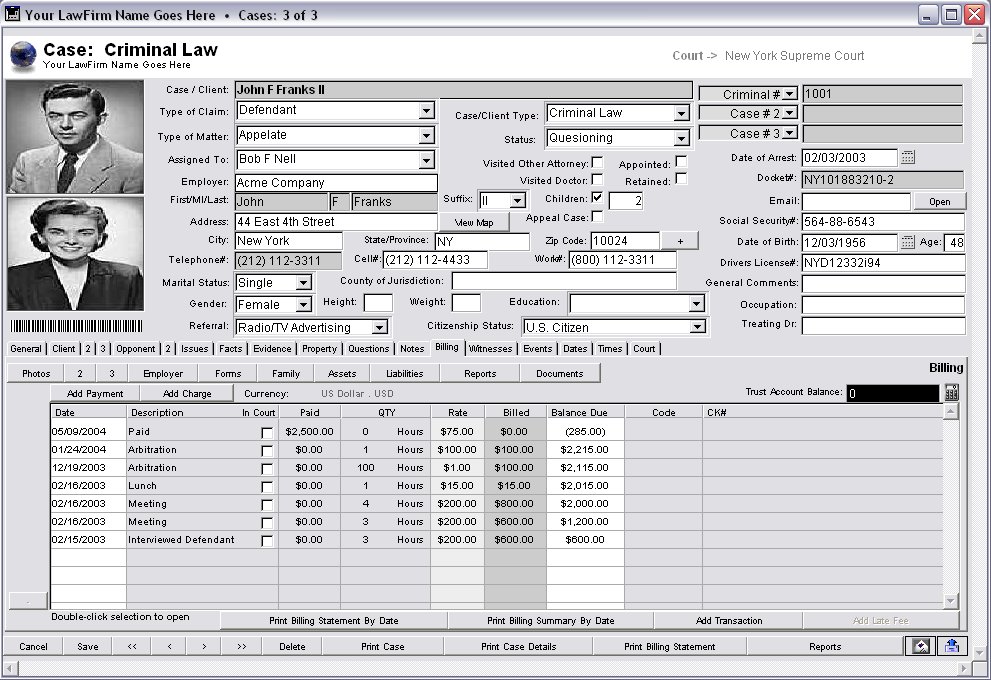Click the blue export icon at bottom right
The image size is (991, 680).
[952, 646]
